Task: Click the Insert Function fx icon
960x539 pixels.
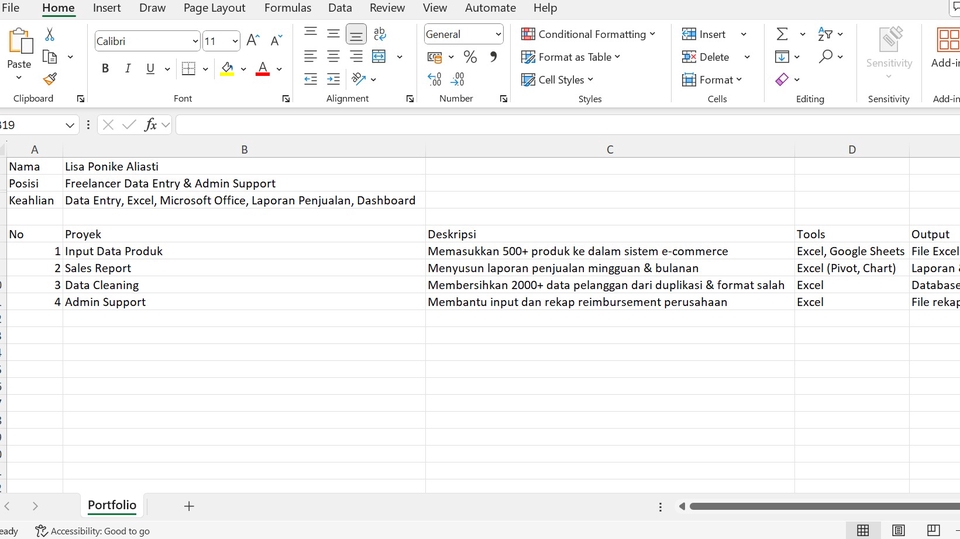Action: pos(151,125)
